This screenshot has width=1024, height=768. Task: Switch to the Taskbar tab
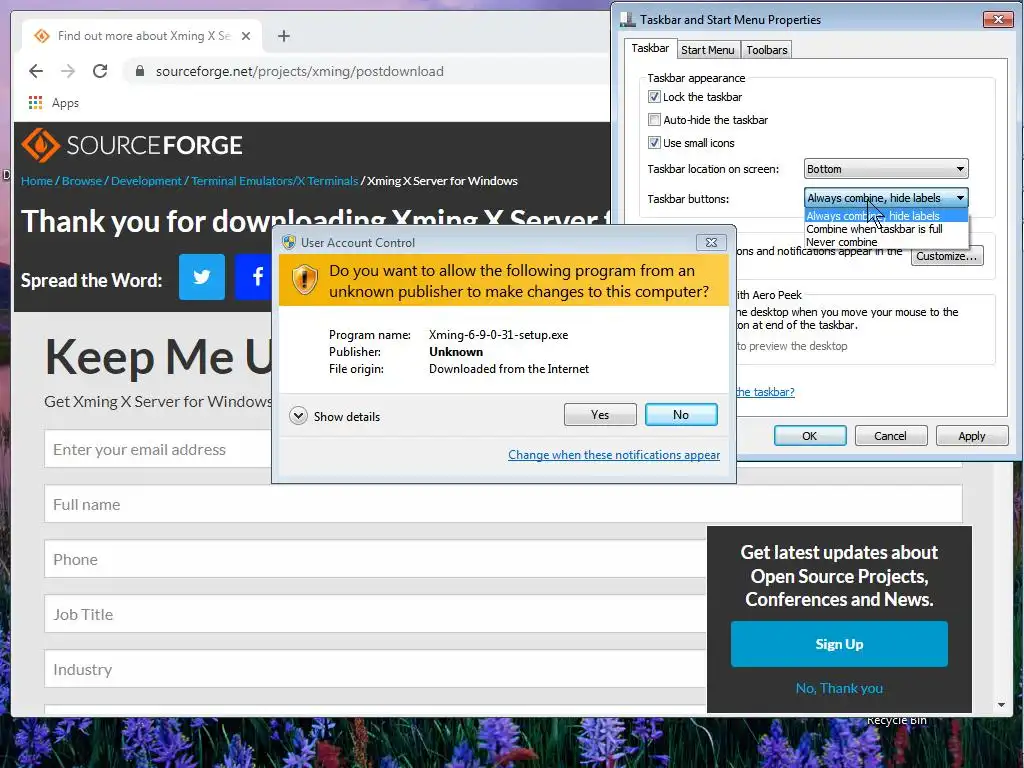click(x=650, y=48)
